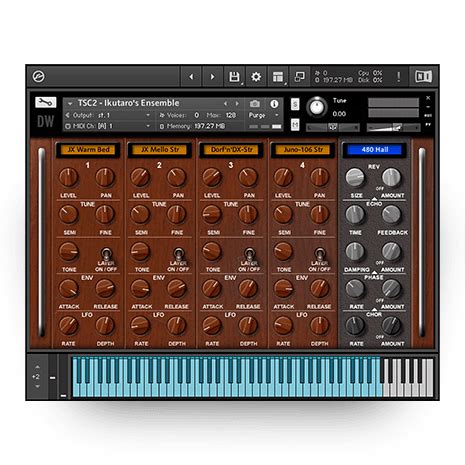Open the Output st.1 dropdown

click(109, 115)
